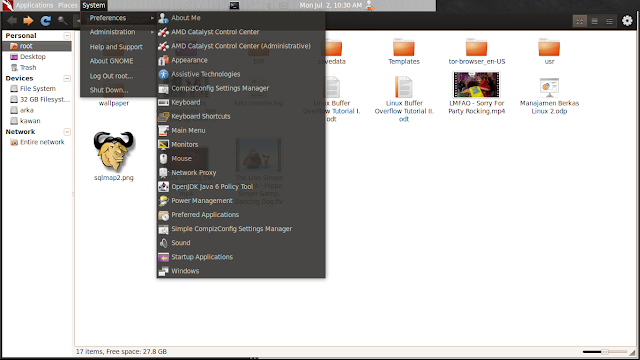Select Linux Buffer Overflow Tutorial II.odt
The image size is (640, 360).
404,98
